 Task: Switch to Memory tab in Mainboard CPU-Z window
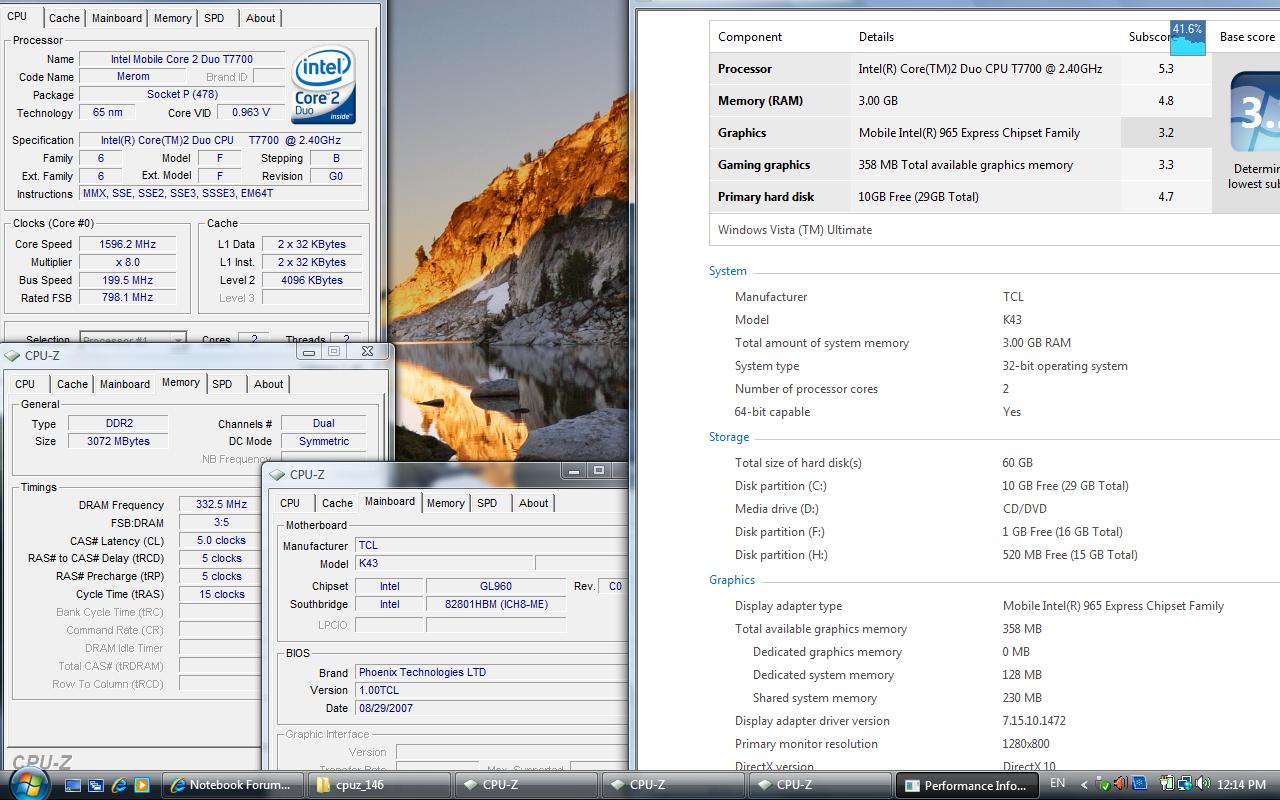(446, 503)
